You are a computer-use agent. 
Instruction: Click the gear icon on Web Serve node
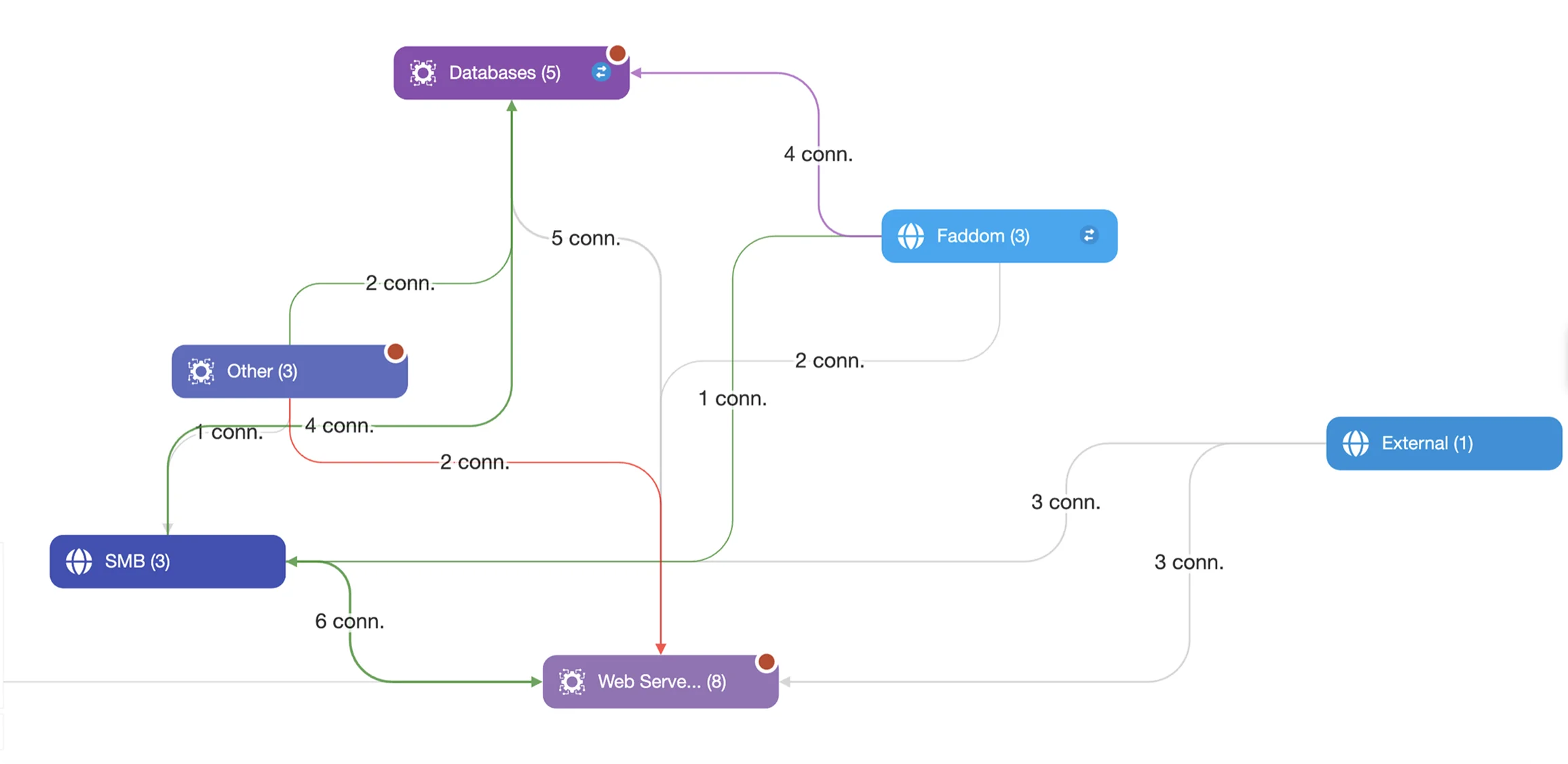(572, 681)
